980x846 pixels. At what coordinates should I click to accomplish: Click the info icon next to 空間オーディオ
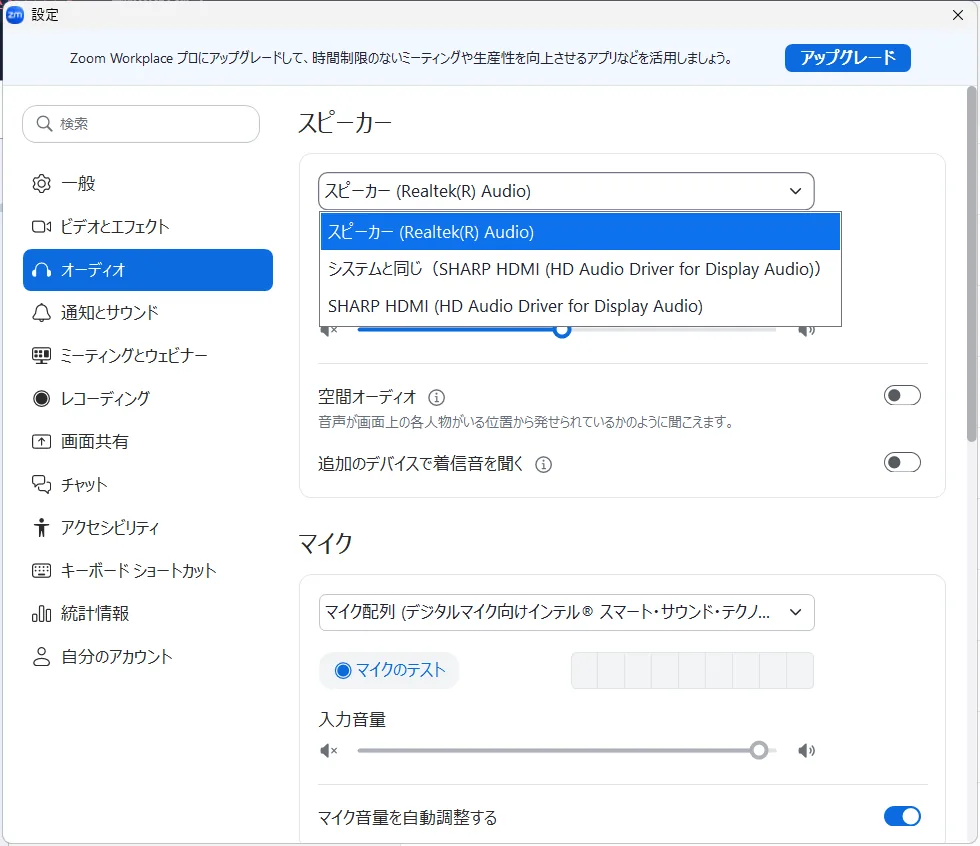click(x=436, y=397)
